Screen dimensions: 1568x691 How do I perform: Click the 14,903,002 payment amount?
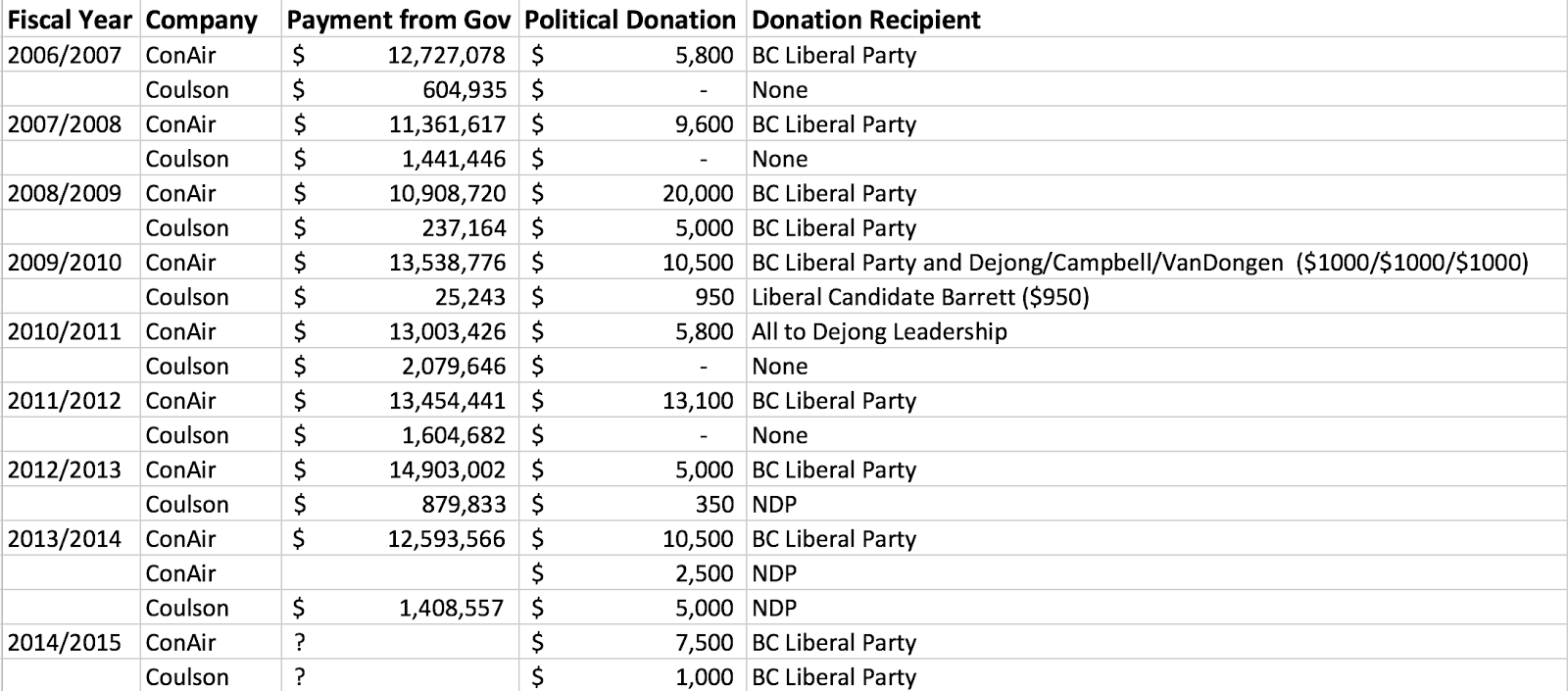[x=447, y=469]
